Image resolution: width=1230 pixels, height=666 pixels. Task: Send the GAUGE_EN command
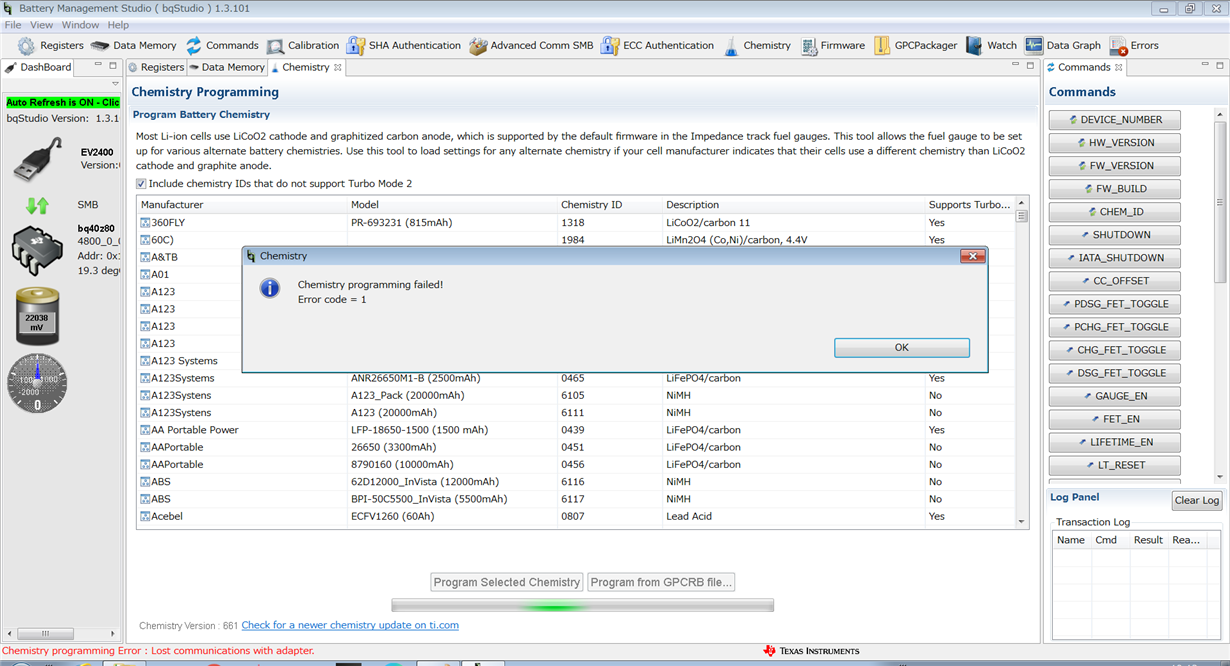[1115, 396]
